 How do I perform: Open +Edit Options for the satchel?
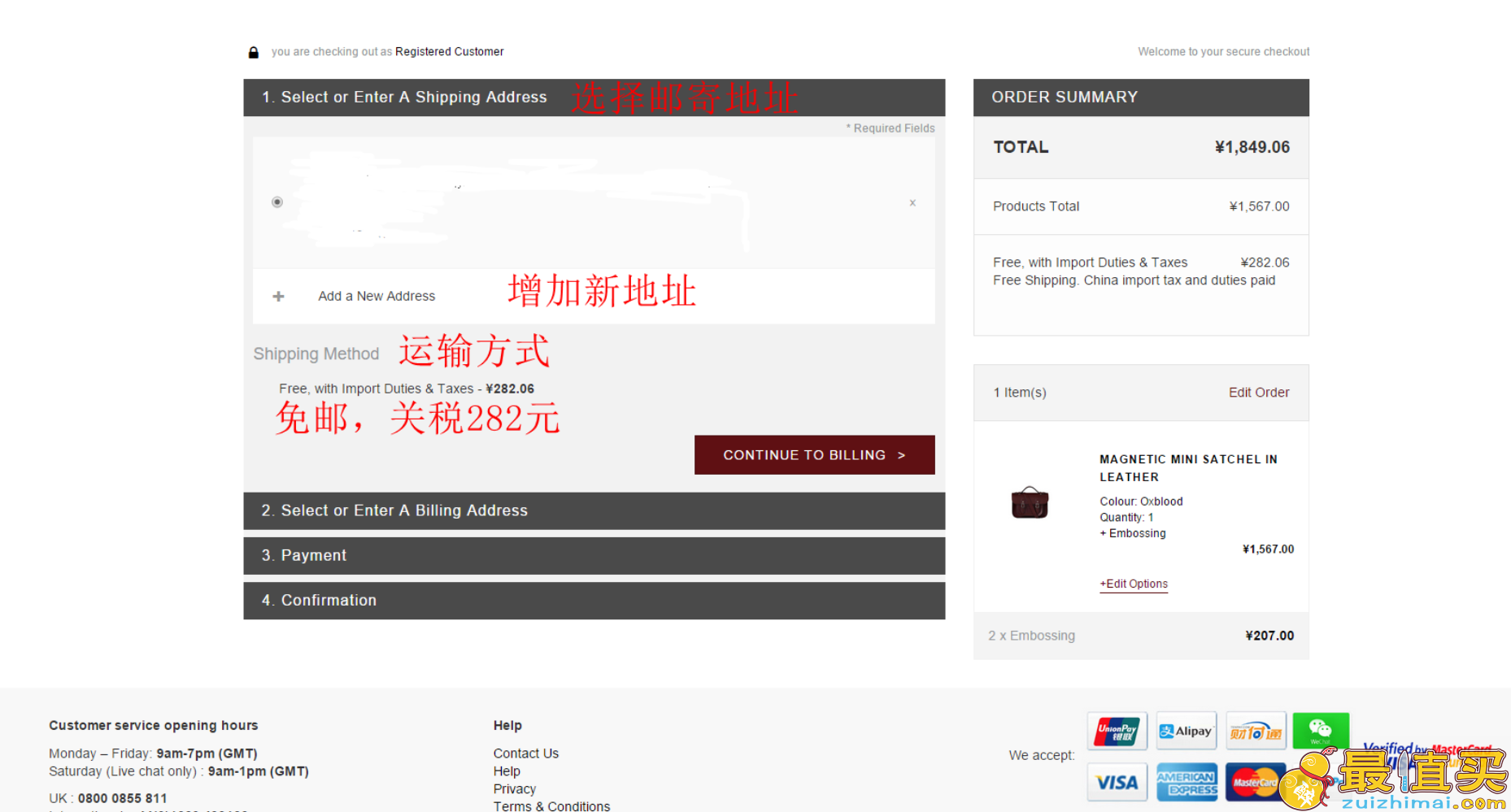pos(1134,584)
